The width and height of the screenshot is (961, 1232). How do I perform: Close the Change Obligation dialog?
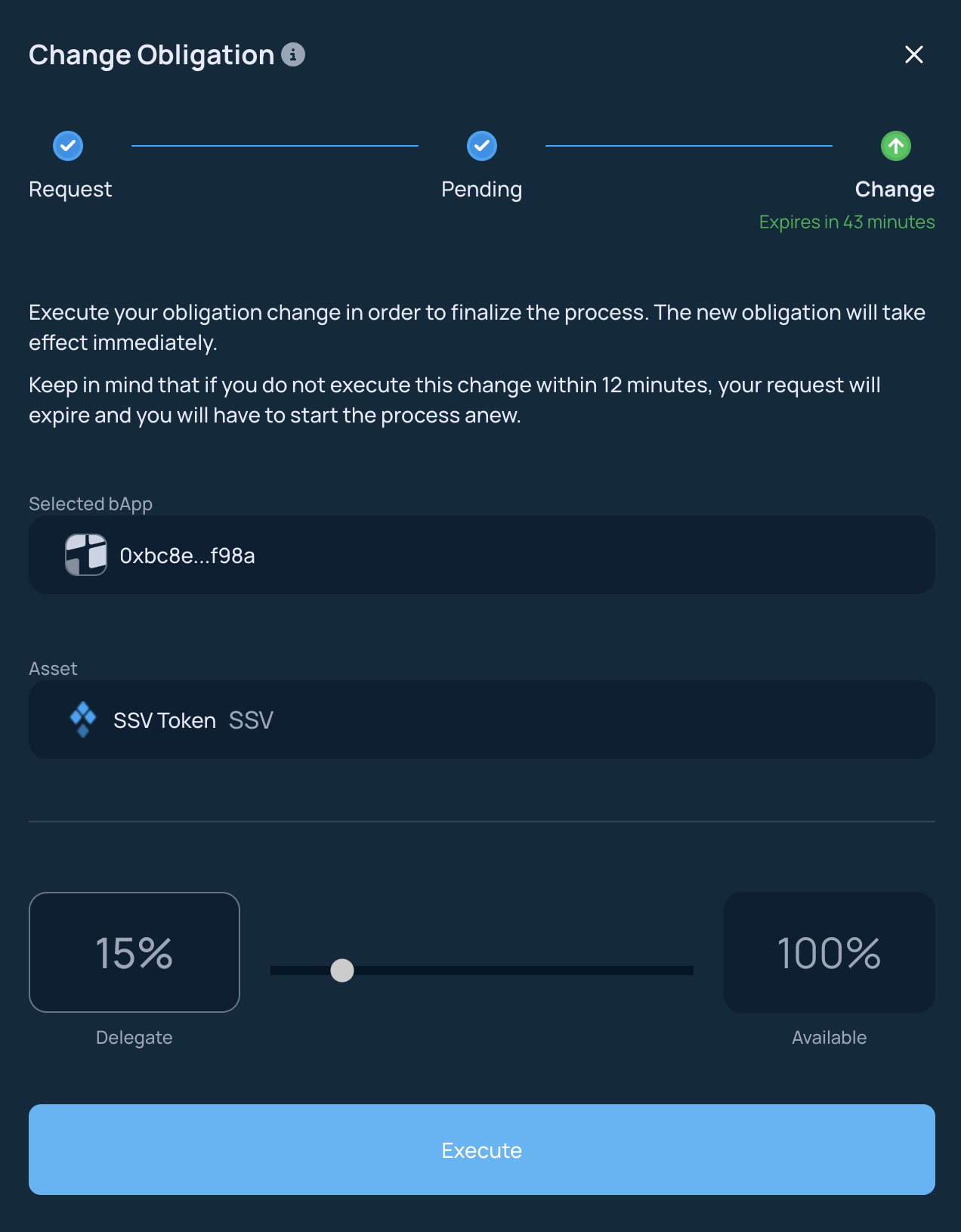914,54
